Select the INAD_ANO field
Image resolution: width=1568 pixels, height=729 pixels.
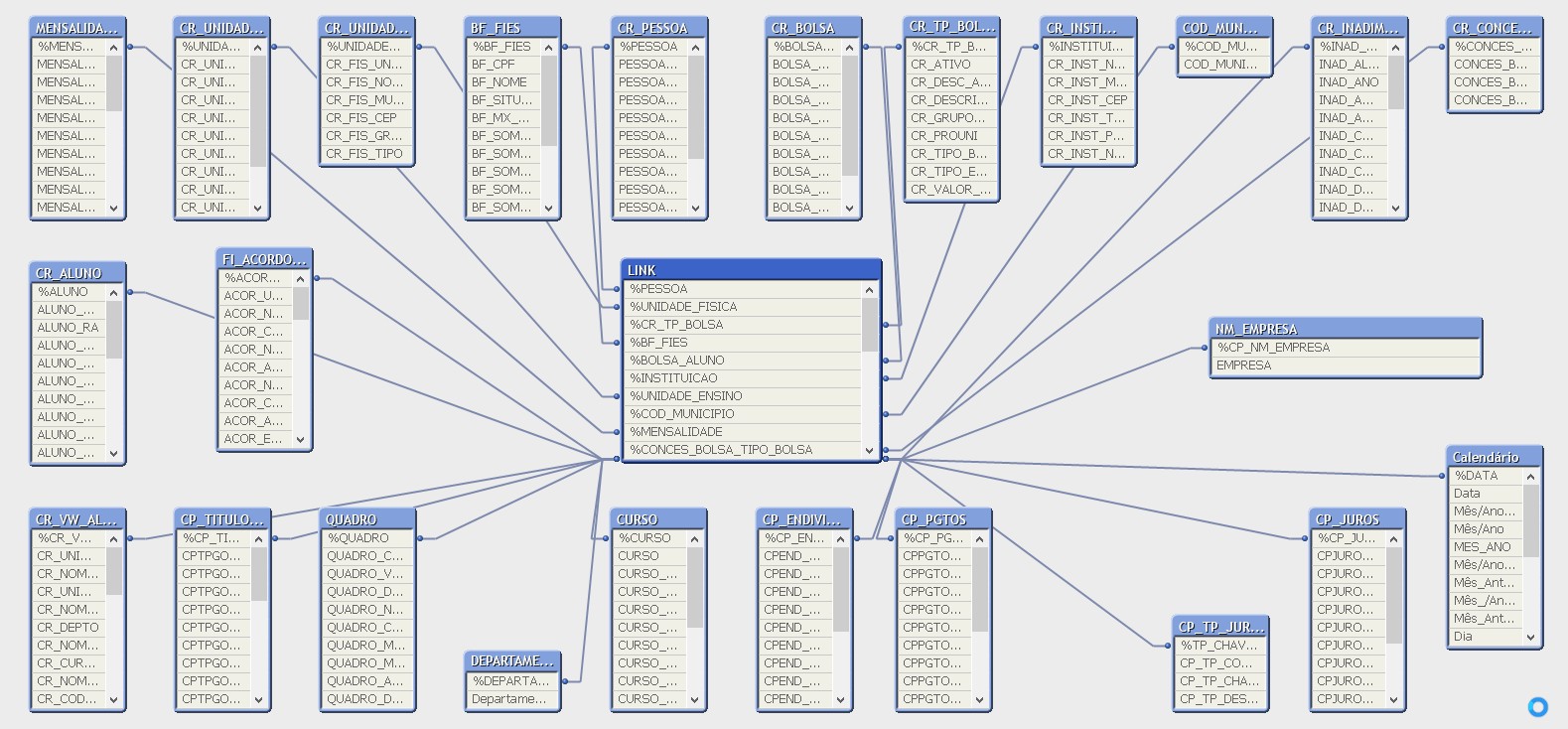pyautogui.click(x=1351, y=82)
